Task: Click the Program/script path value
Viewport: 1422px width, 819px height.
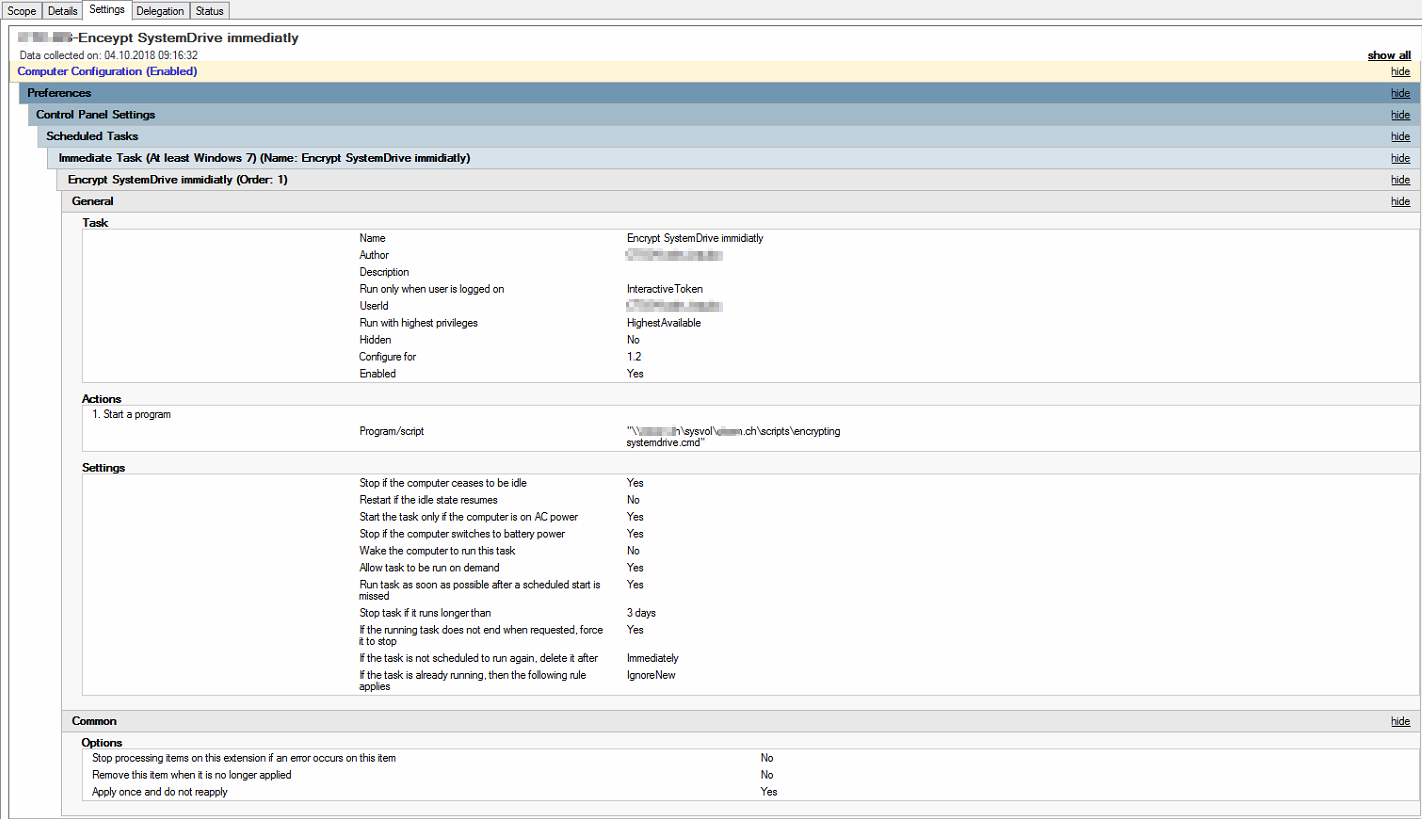Action: (x=733, y=437)
